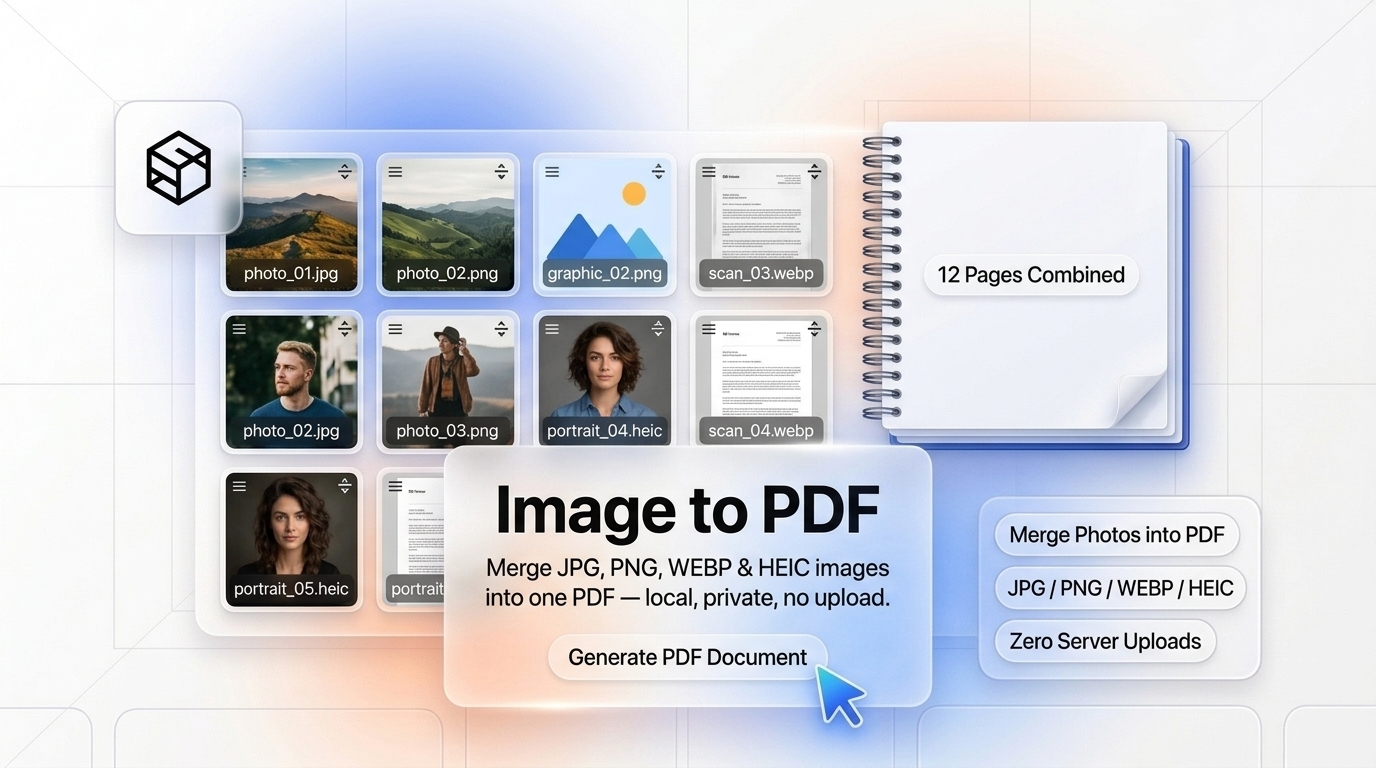Image resolution: width=1376 pixels, height=768 pixels.
Task: Open the hamburger menu on scan_04.webp
Action: click(x=709, y=329)
